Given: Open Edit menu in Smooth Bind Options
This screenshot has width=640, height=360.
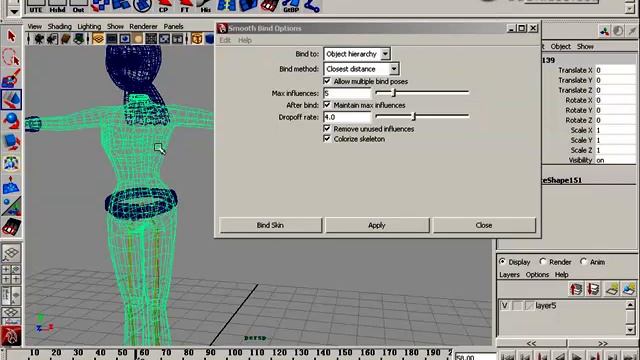Looking at the screenshot, I should (x=225, y=40).
